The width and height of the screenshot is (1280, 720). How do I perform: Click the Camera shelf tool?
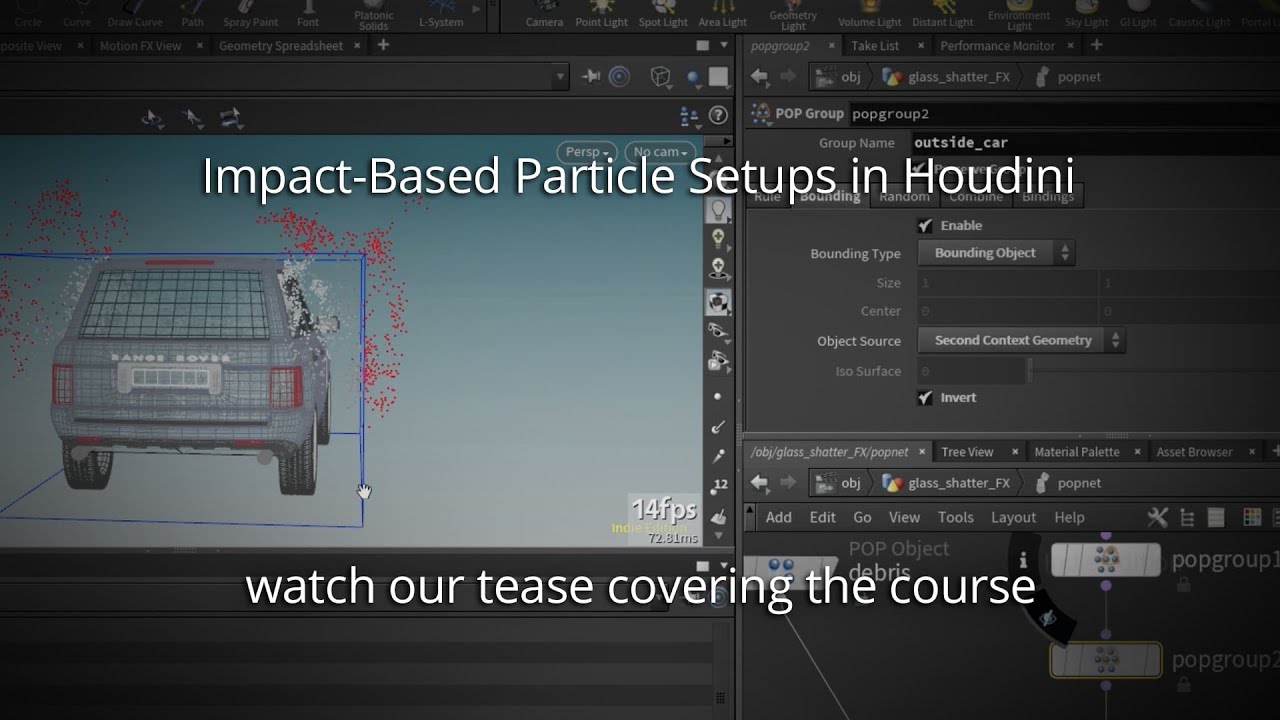pyautogui.click(x=544, y=15)
